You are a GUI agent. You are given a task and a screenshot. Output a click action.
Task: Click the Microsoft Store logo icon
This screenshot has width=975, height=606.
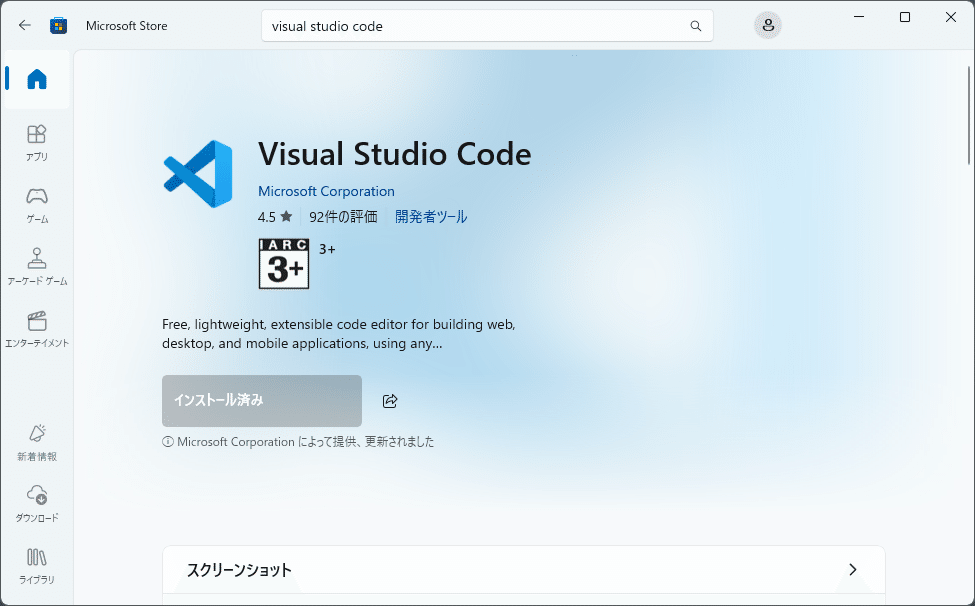(x=58, y=25)
